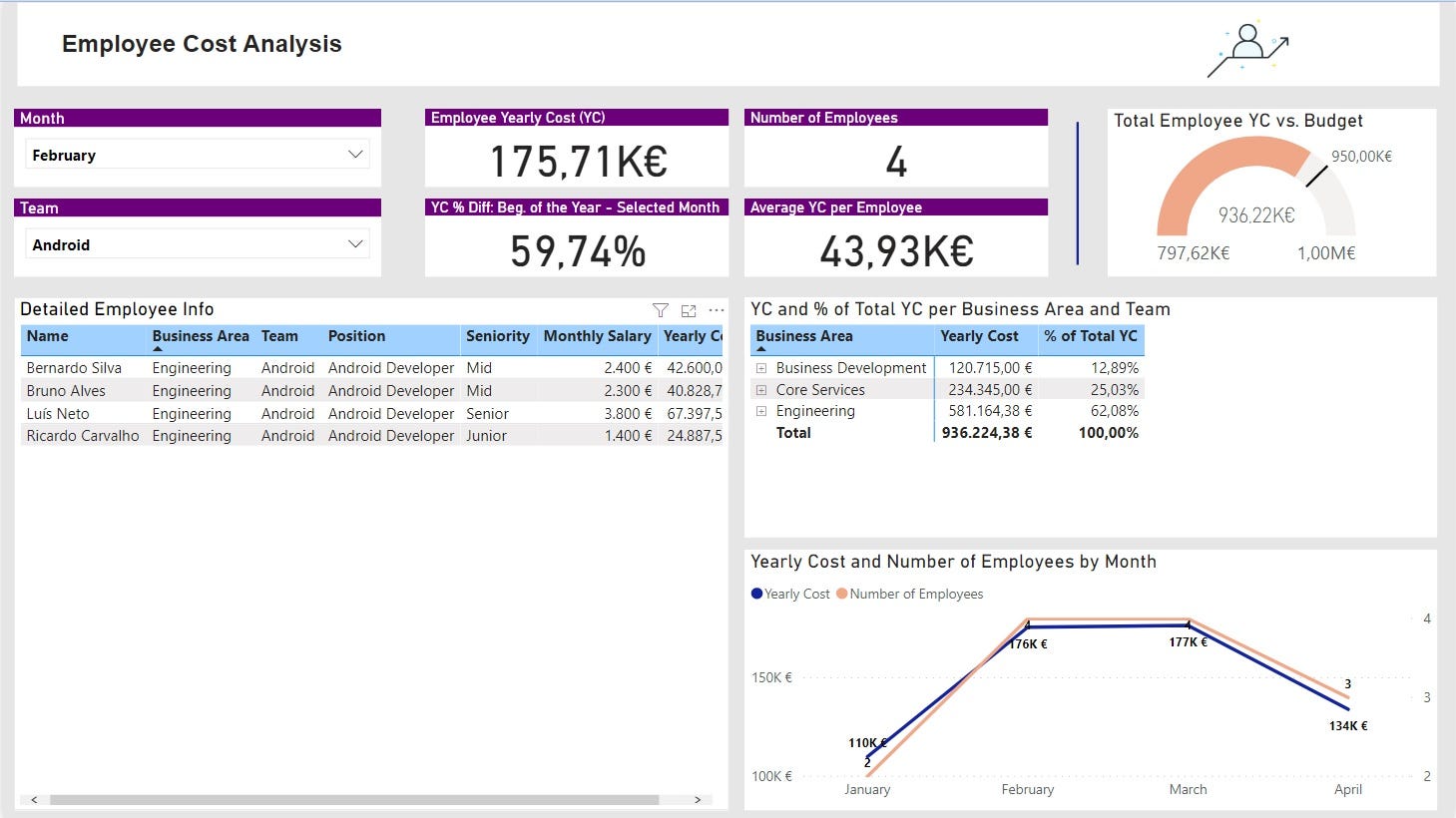Select the Luís Neto row name
The height and width of the screenshot is (818, 1456).
click(x=58, y=414)
